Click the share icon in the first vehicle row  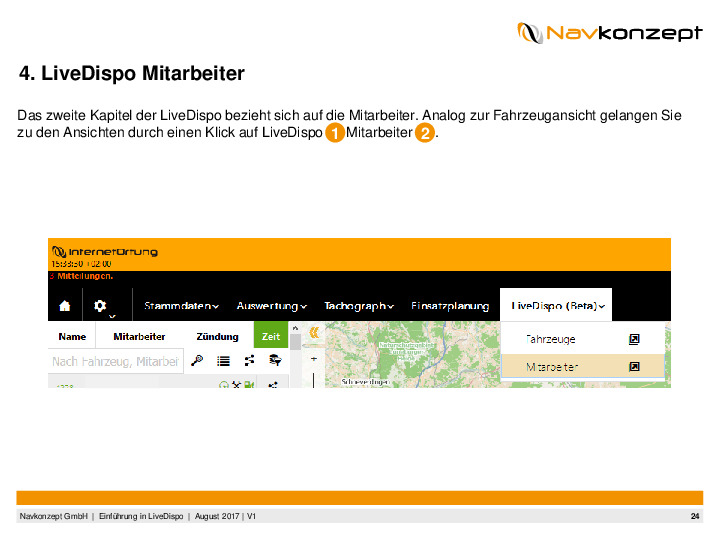coord(273,385)
